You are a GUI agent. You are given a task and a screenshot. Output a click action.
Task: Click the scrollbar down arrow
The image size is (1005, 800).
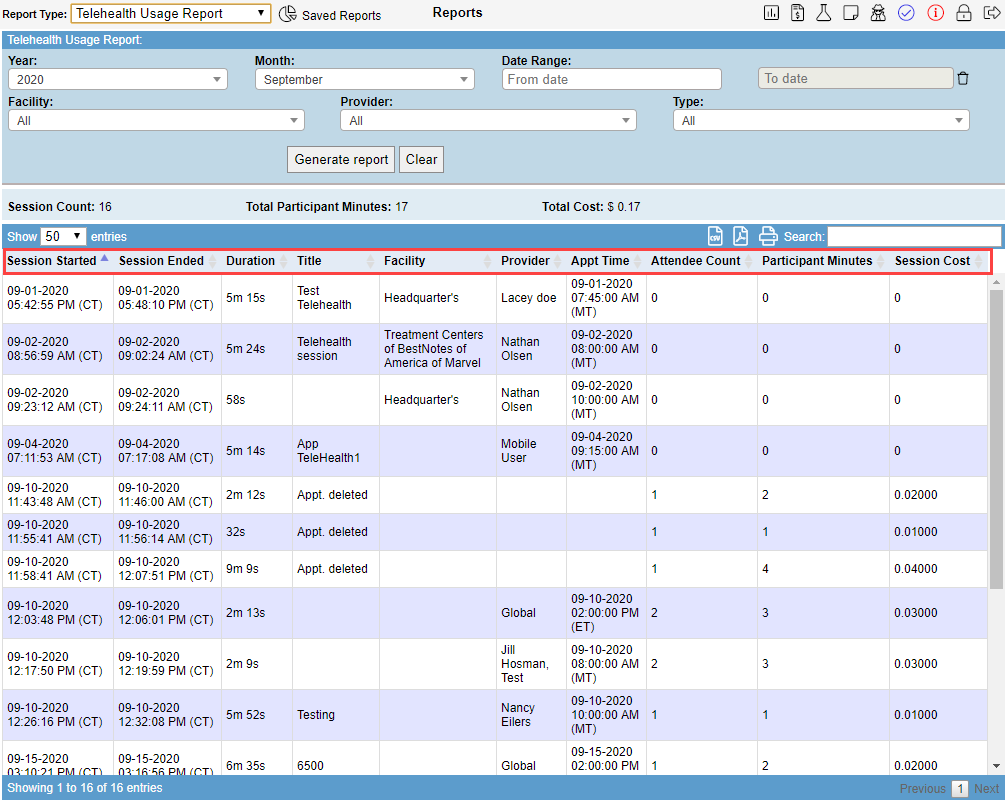pos(996,766)
